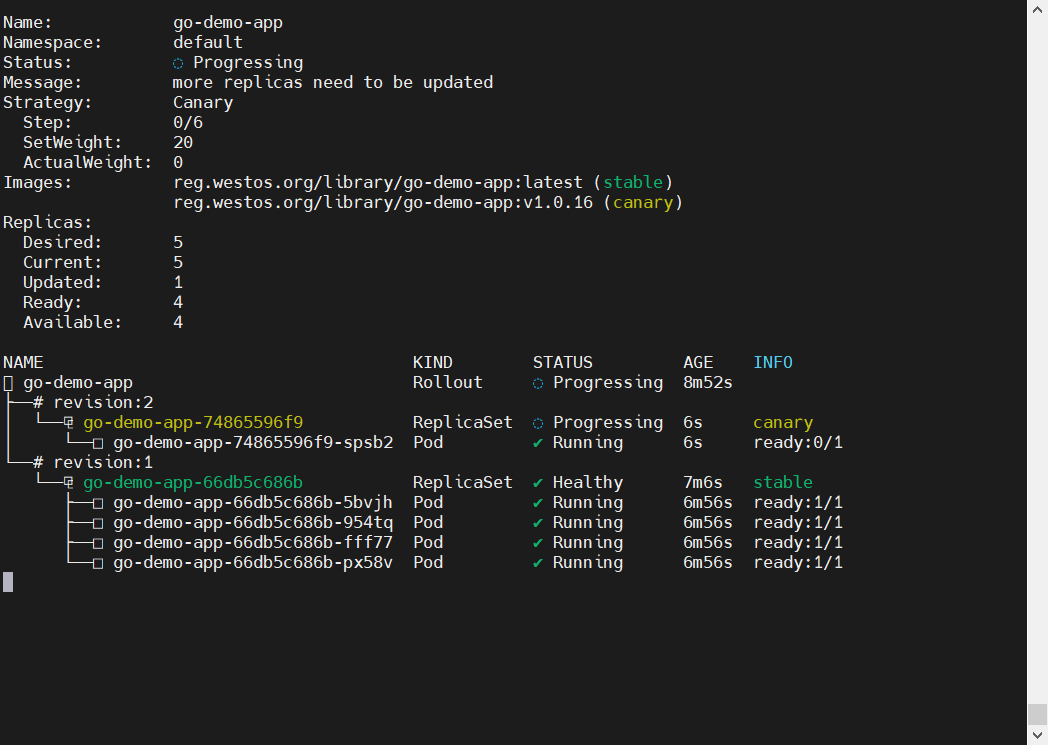The image size is (1048, 745).
Task: Click the INFO column header
Action: pos(772,362)
